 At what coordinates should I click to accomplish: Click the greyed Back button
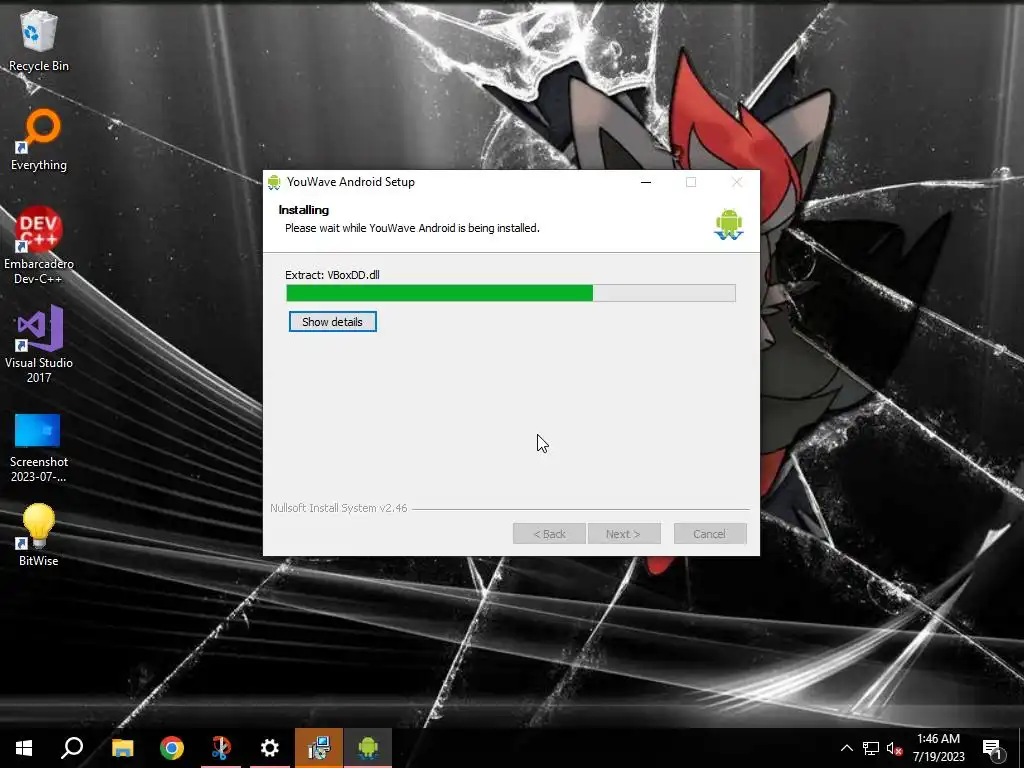click(x=549, y=534)
